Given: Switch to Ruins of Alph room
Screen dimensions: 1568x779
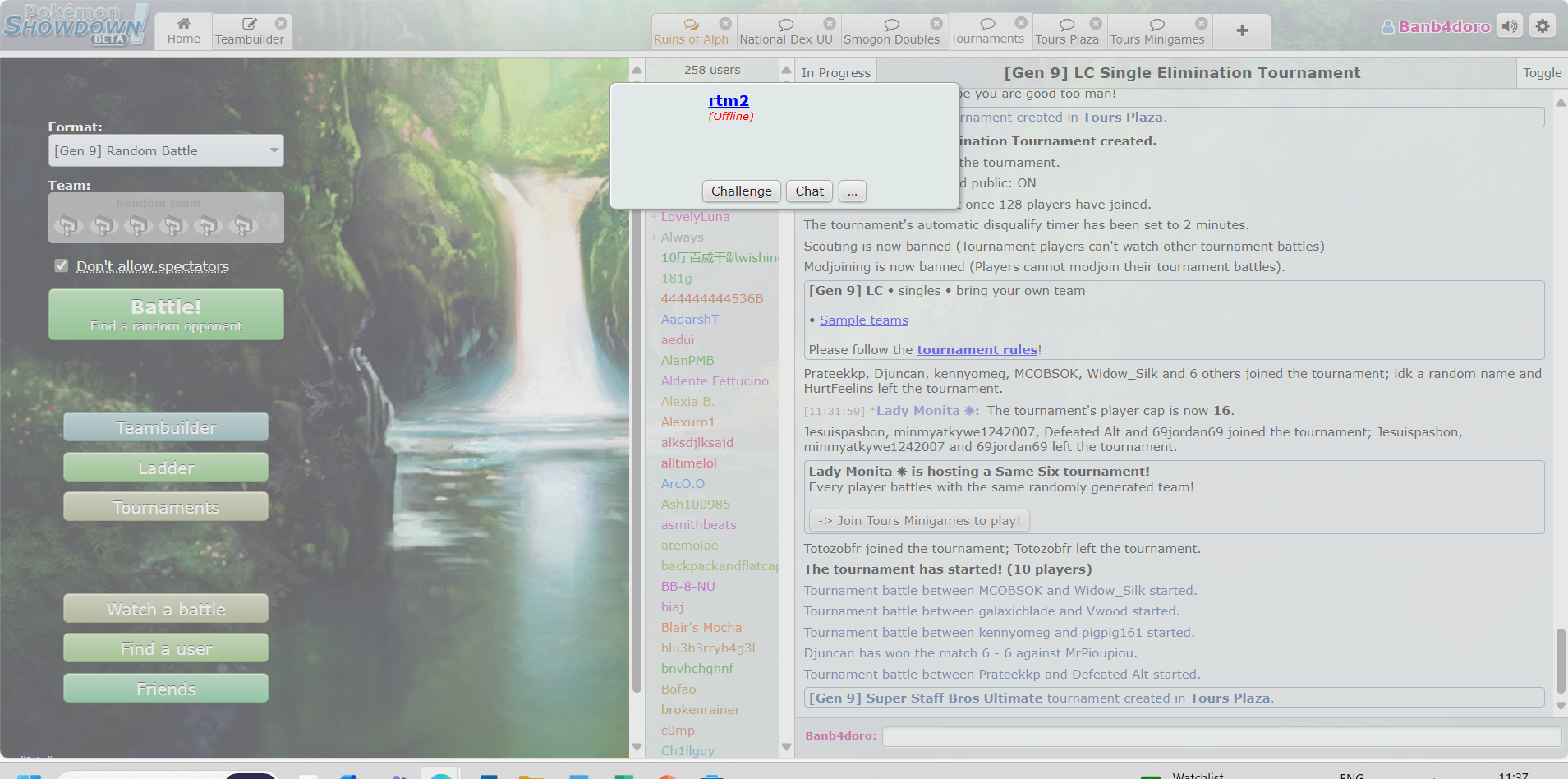Looking at the screenshot, I should click(x=691, y=31).
